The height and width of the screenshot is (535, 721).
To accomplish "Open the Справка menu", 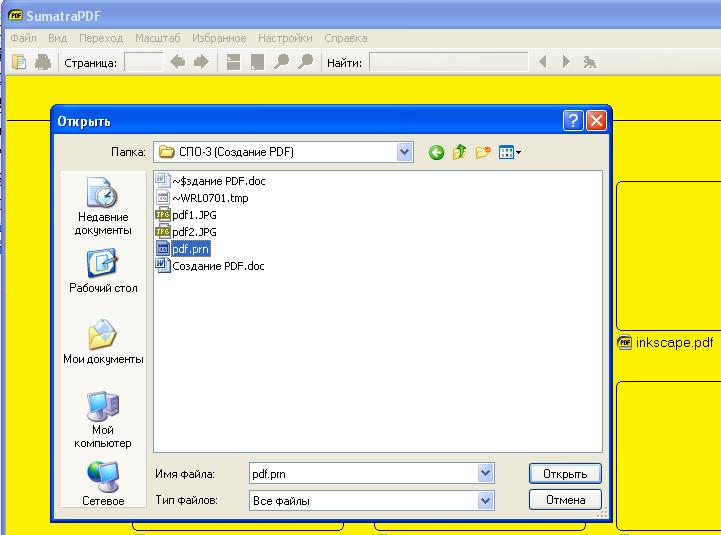I will [x=346, y=38].
